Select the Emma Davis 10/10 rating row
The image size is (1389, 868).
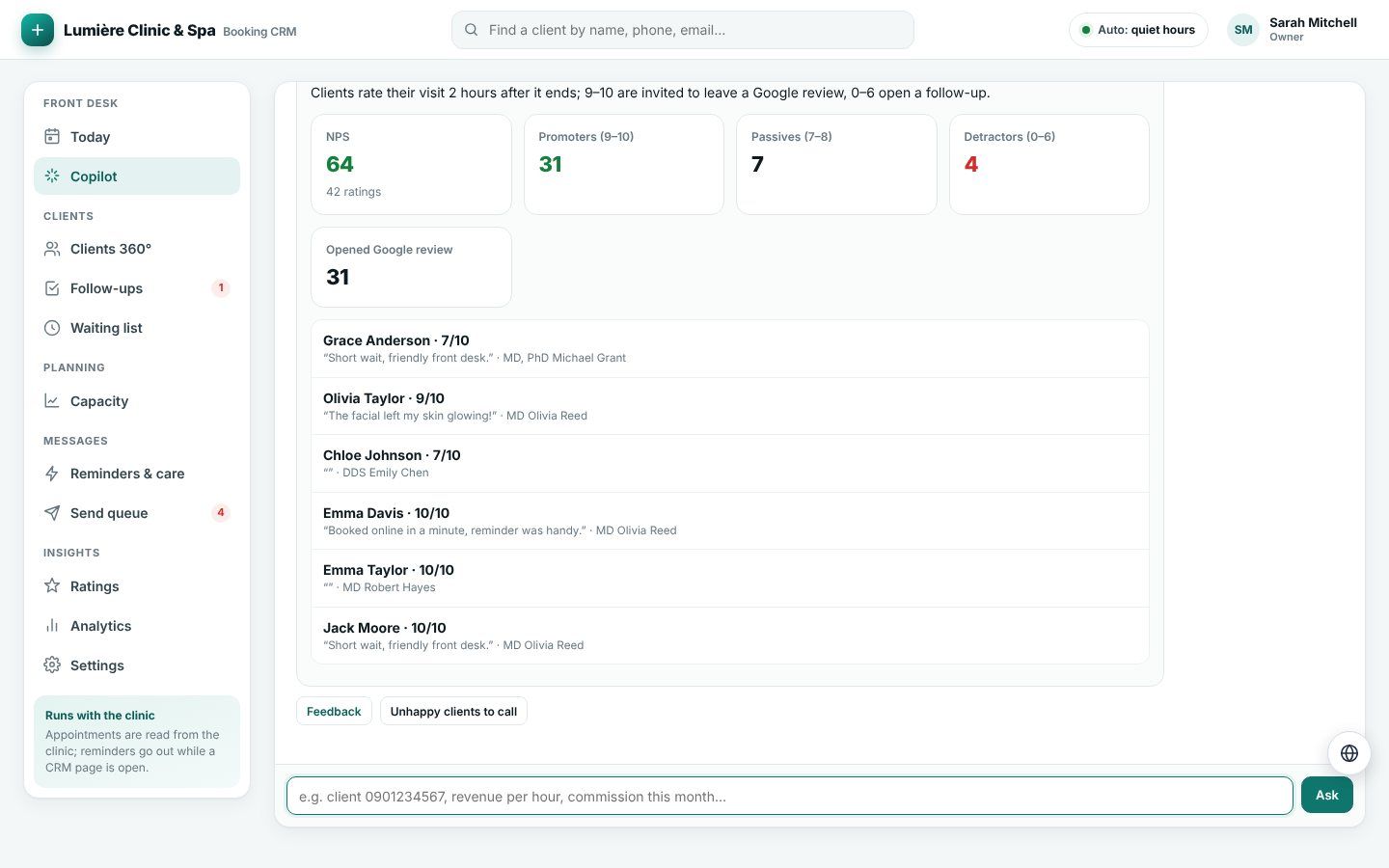click(x=730, y=521)
